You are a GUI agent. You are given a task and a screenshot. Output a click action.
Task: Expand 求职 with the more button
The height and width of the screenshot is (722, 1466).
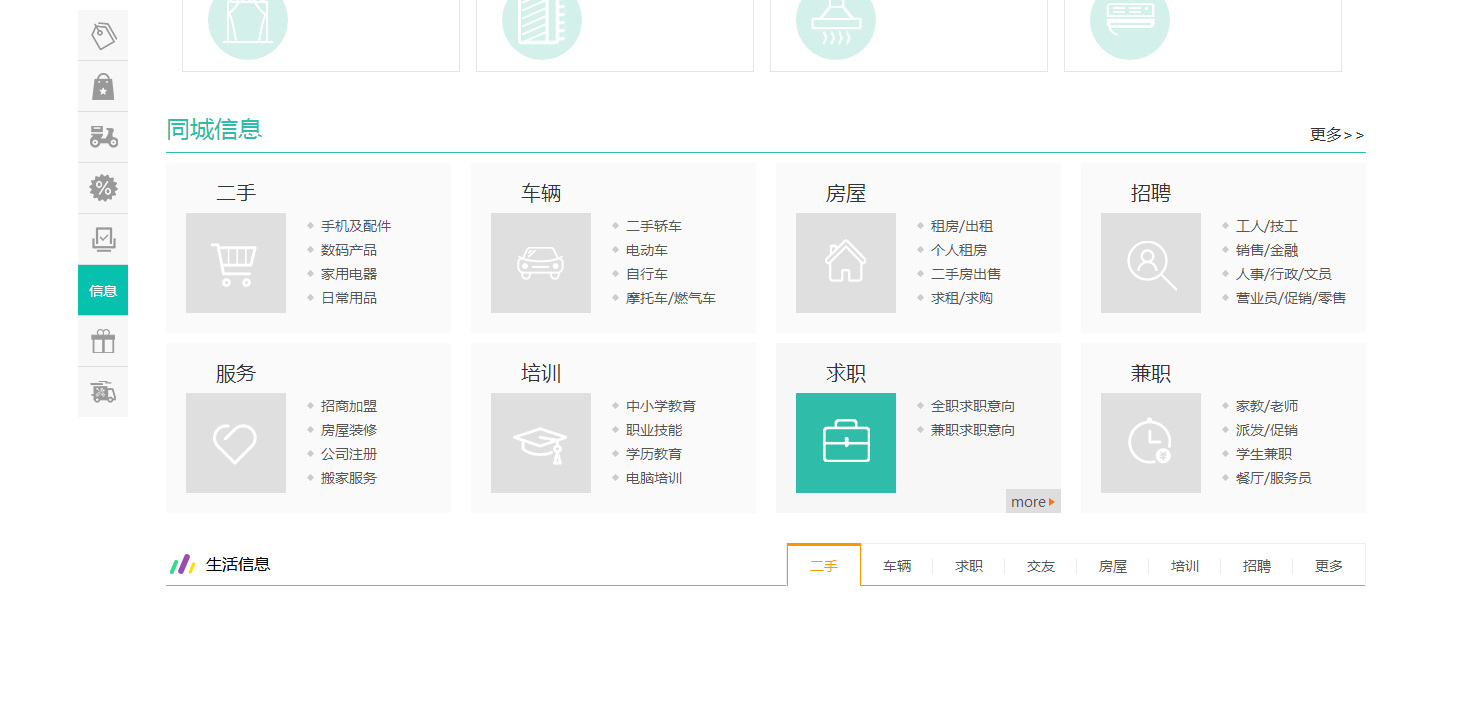[1032, 502]
